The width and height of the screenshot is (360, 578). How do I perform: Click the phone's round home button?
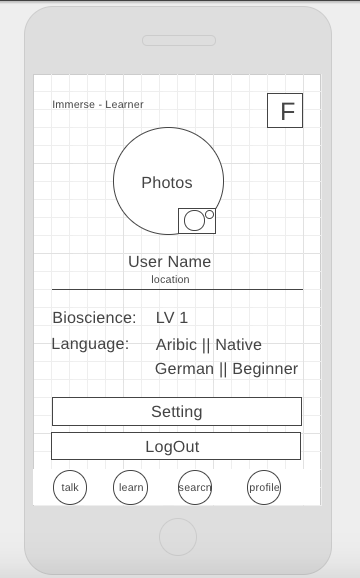178,537
